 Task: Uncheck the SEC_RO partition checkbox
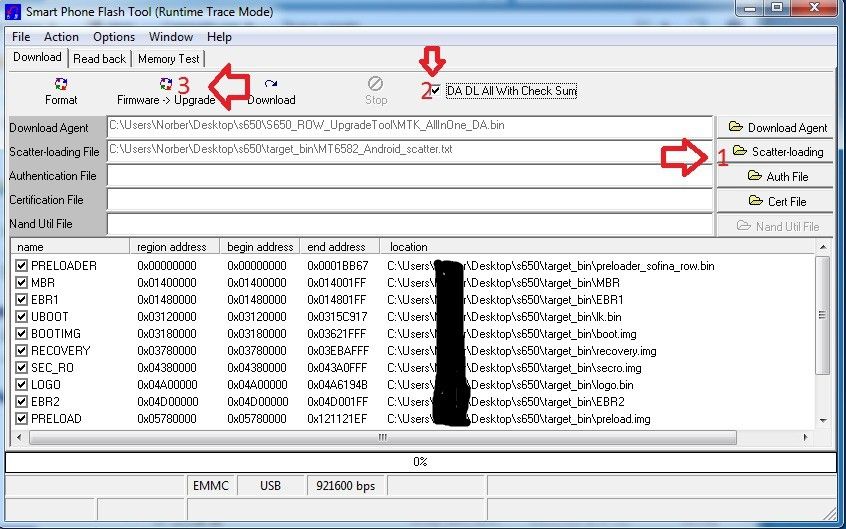point(22,368)
